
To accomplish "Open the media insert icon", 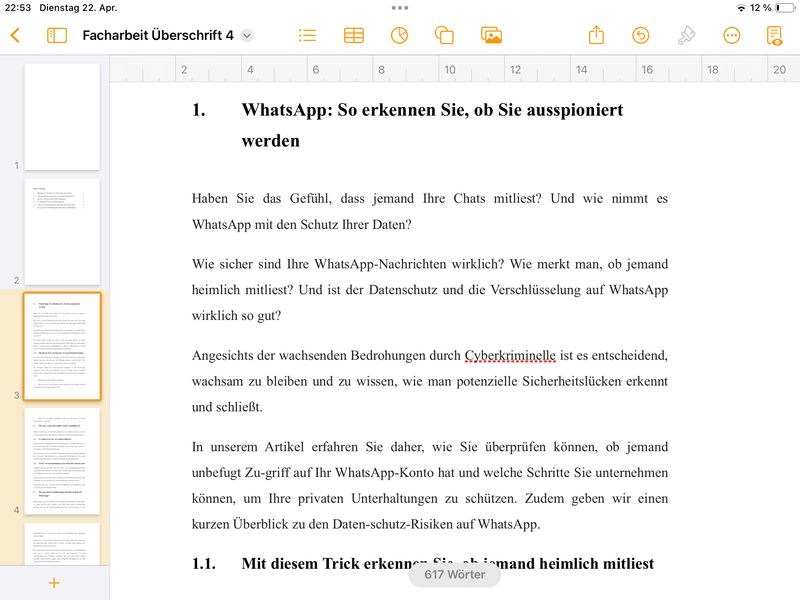I will coord(491,35).
